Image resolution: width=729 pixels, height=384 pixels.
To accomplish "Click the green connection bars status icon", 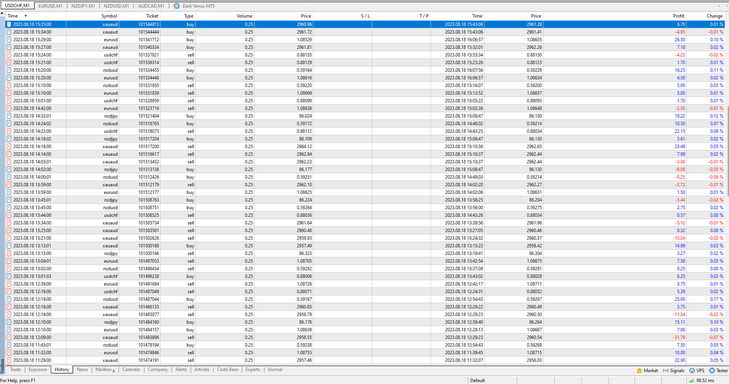I will coord(691,380).
